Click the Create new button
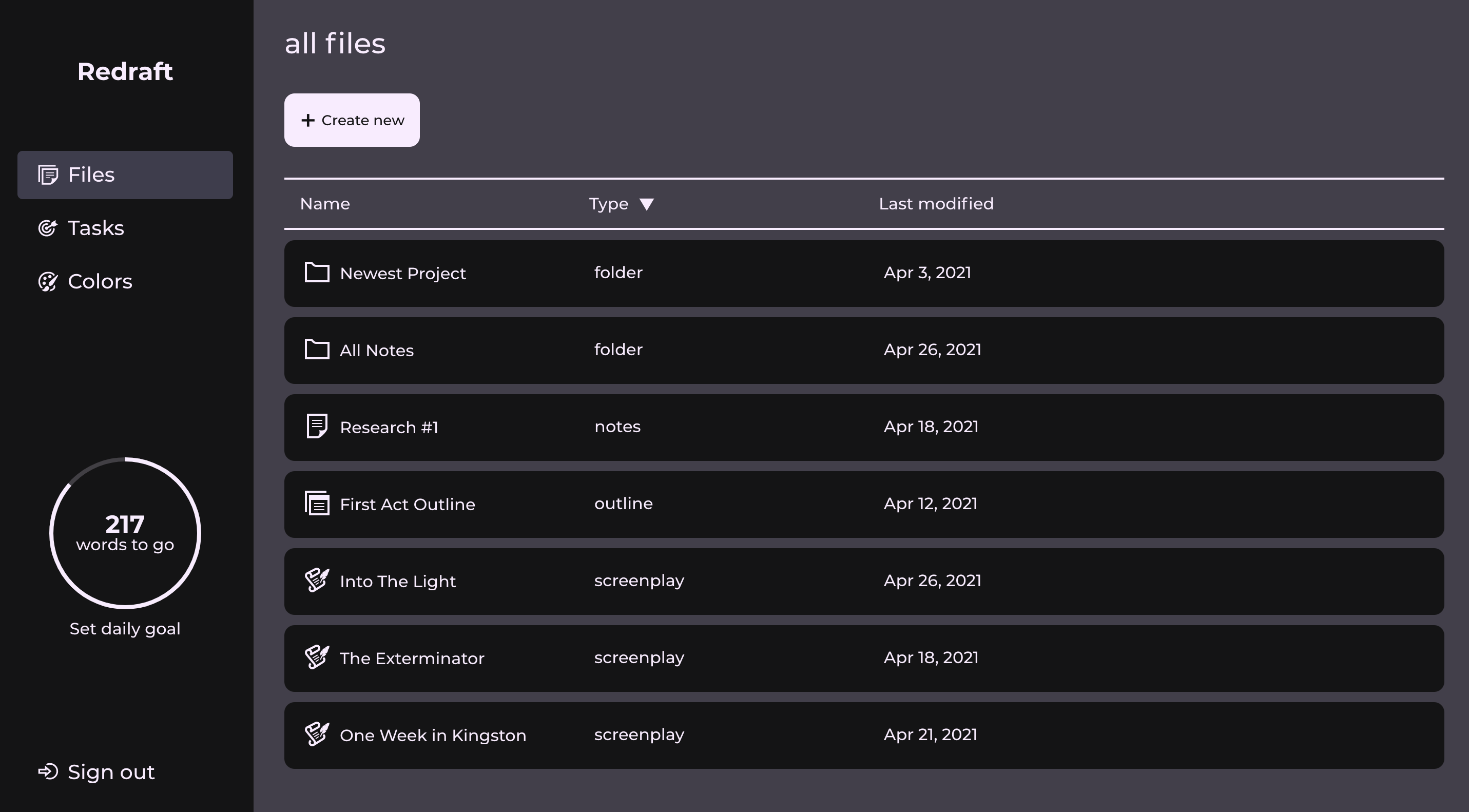This screenshot has width=1469, height=812. (352, 120)
